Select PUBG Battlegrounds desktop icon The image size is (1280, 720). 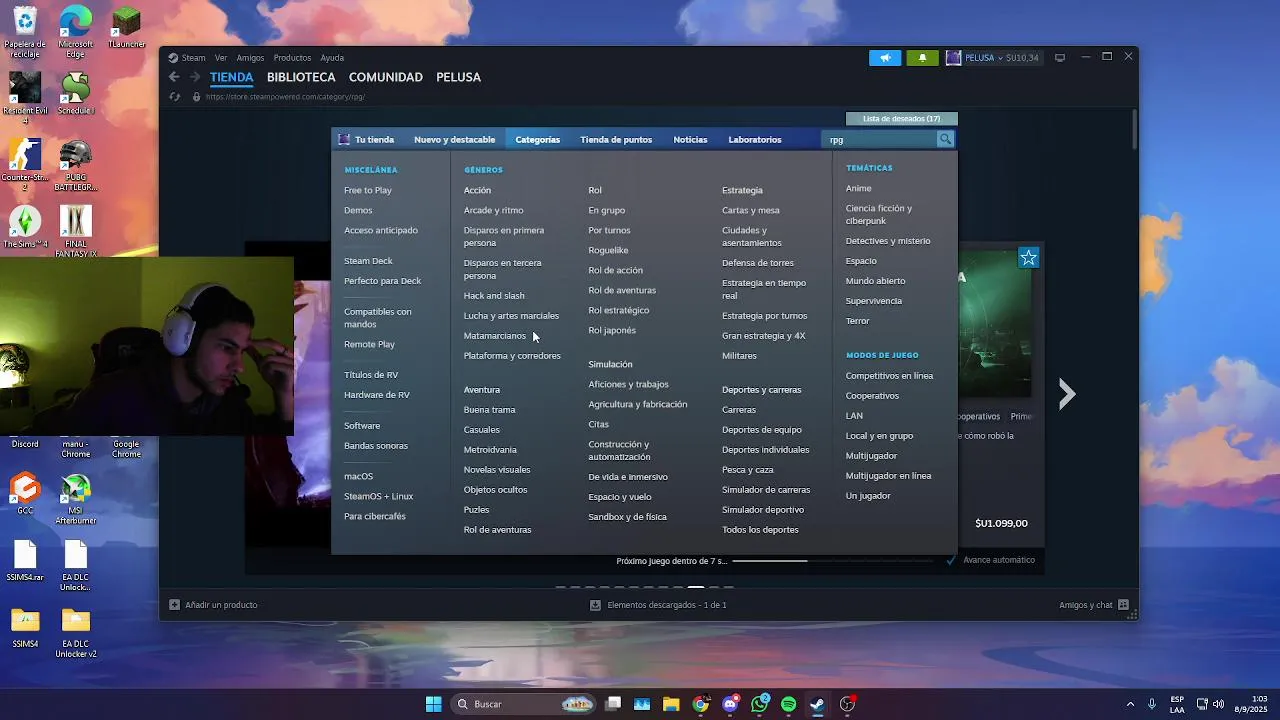point(76,165)
